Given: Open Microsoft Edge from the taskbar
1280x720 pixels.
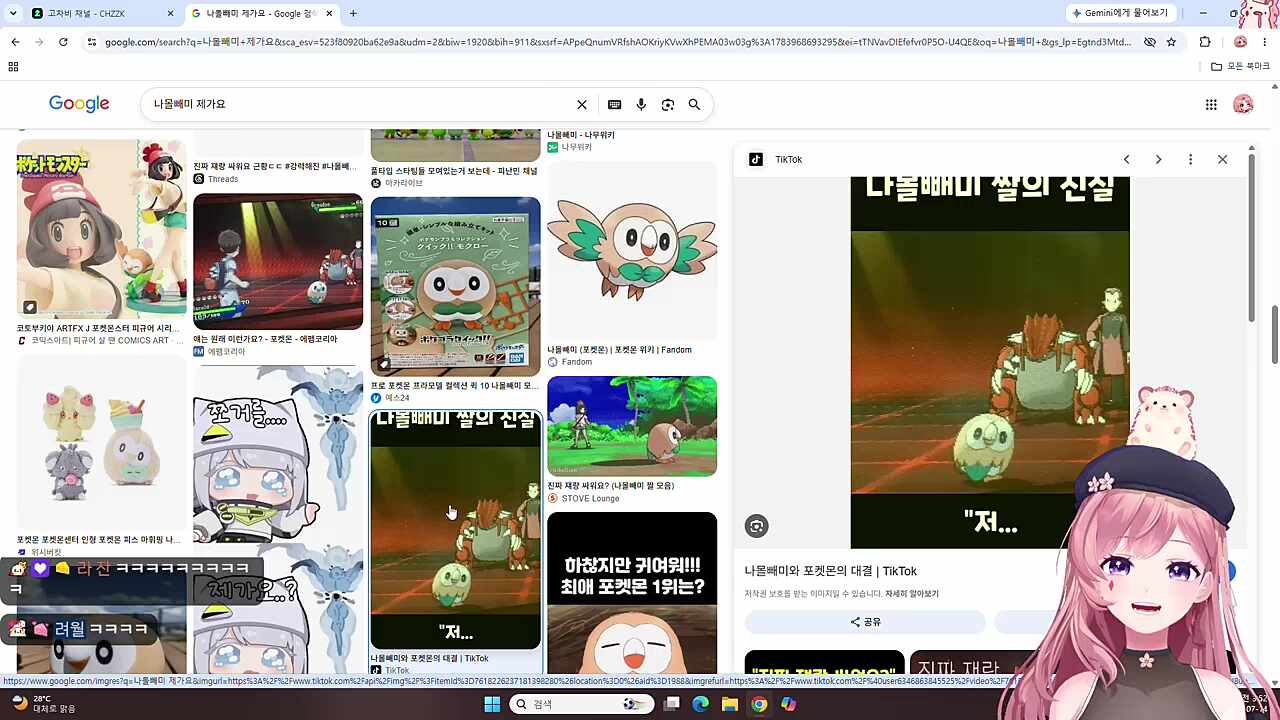Looking at the screenshot, I should (701, 704).
